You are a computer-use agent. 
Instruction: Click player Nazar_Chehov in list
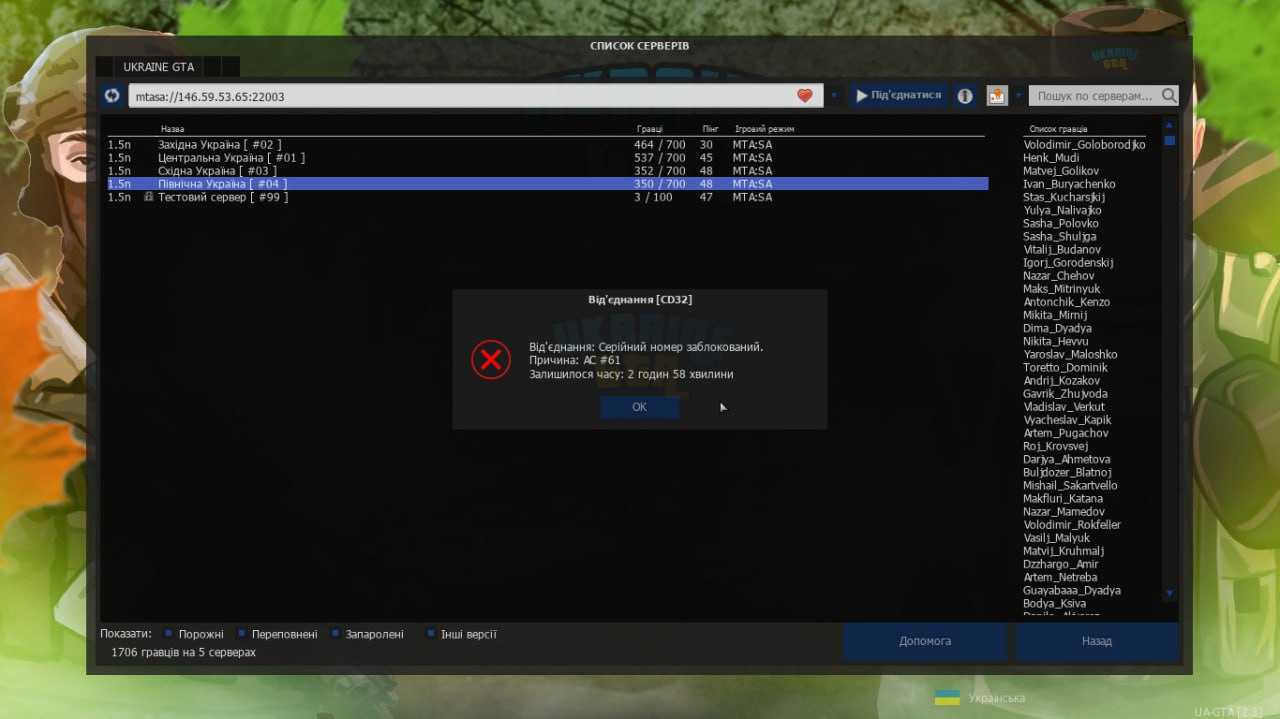[1059, 276]
